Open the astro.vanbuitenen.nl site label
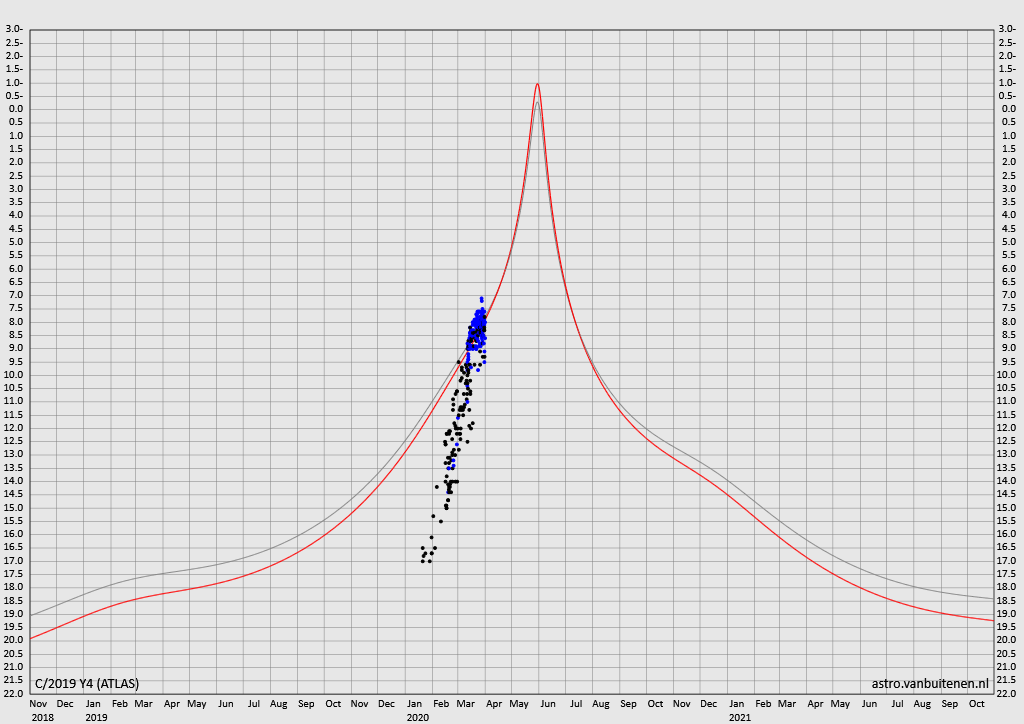The height and width of the screenshot is (724, 1024). [930, 684]
